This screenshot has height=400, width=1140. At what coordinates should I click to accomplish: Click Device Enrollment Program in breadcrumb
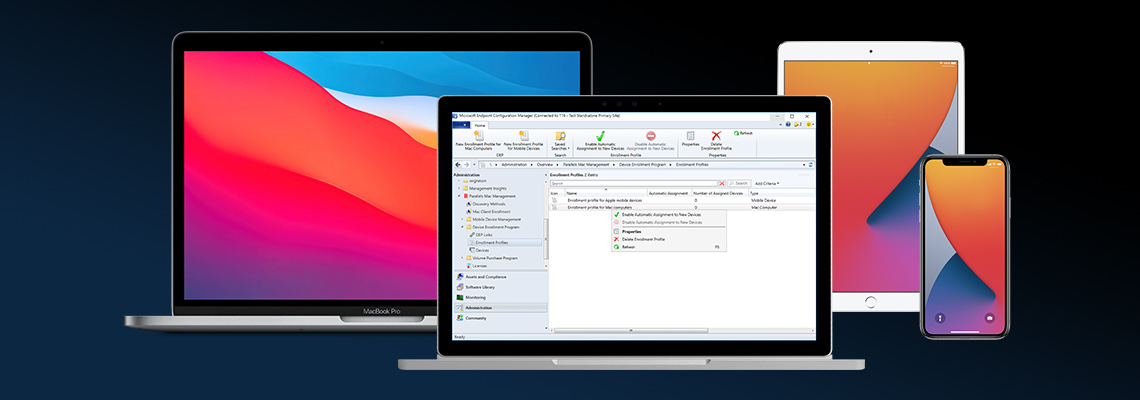[643, 164]
